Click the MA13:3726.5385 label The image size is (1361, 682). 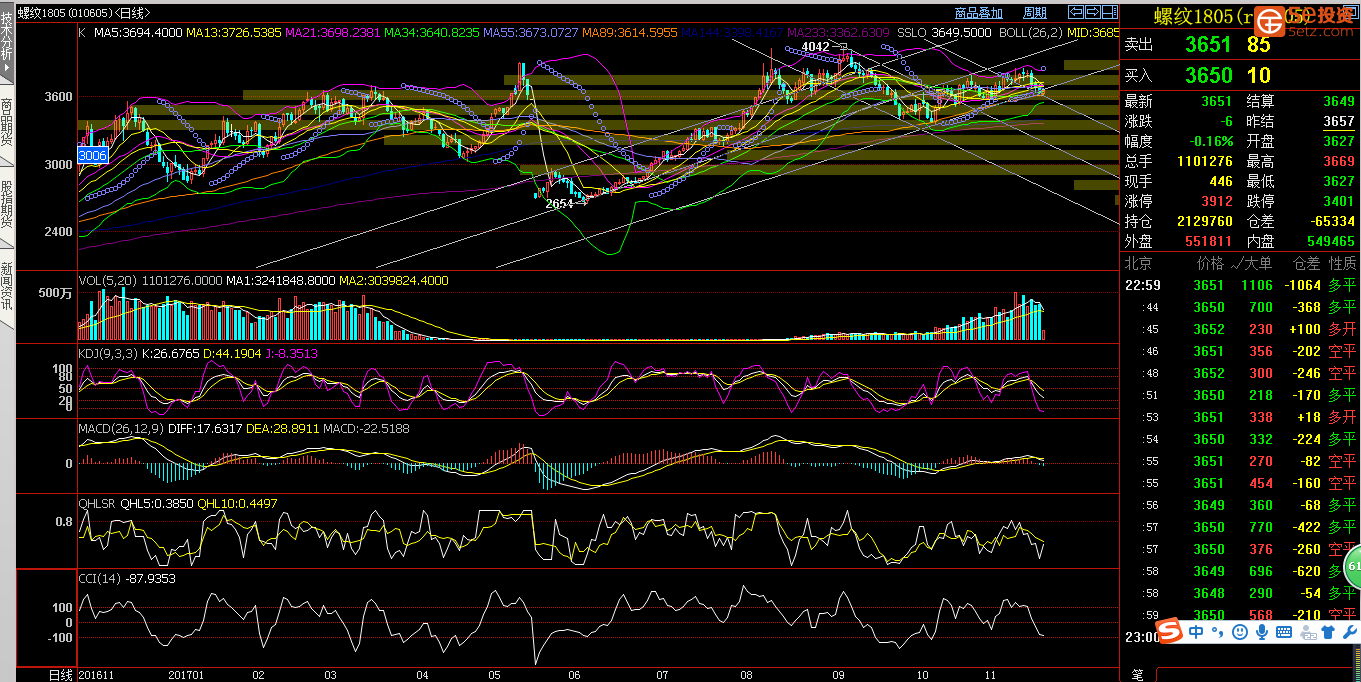pos(233,33)
